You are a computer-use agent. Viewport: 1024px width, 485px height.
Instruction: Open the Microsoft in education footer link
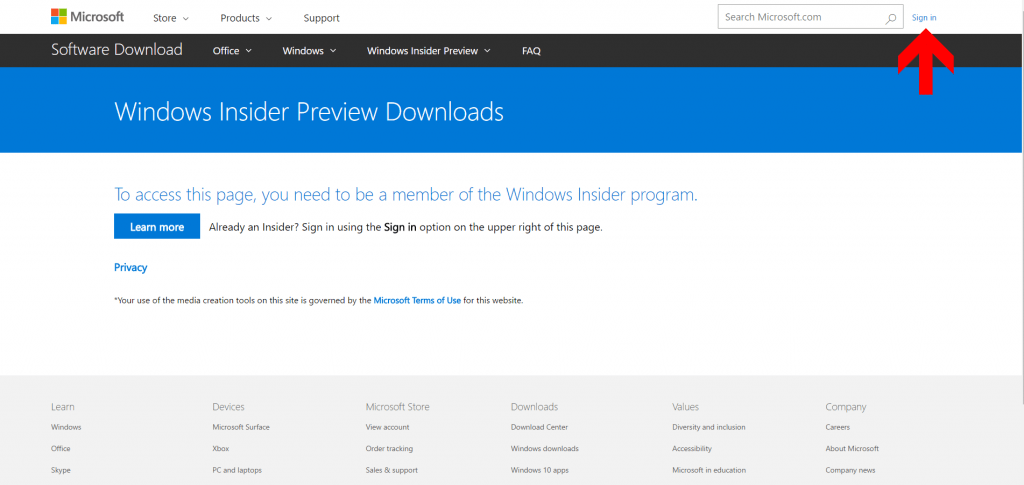tap(709, 471)
